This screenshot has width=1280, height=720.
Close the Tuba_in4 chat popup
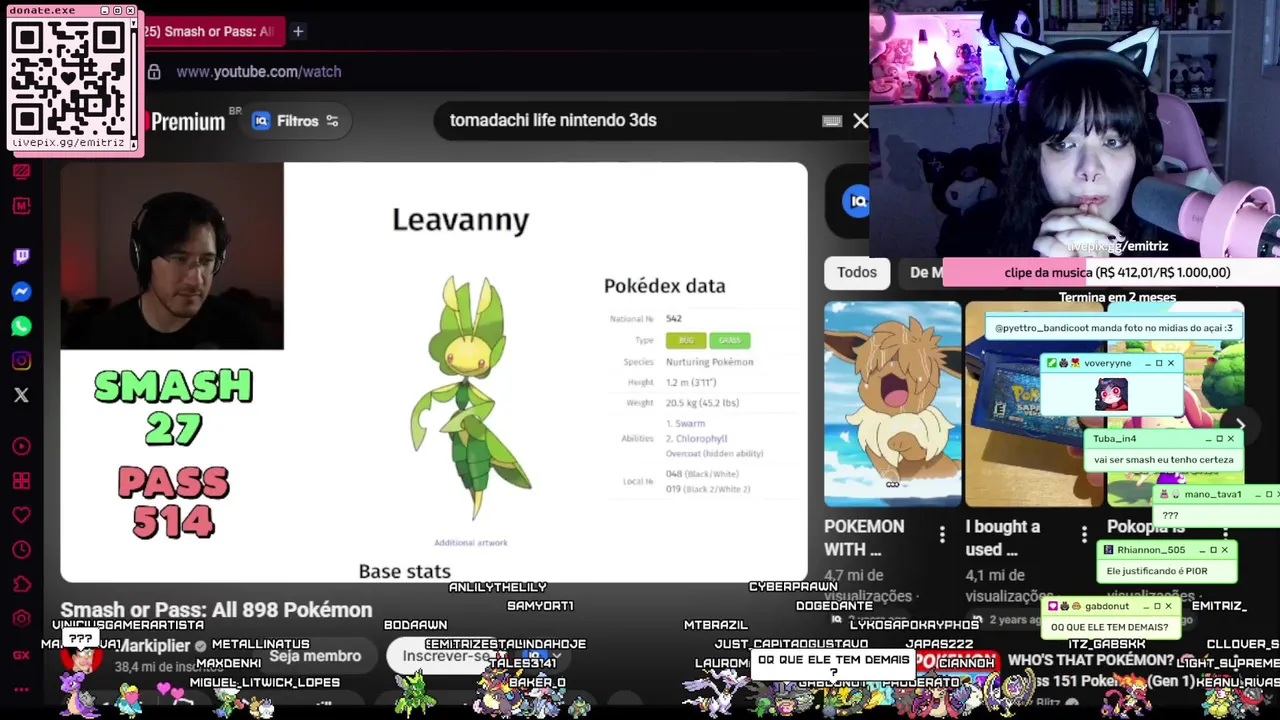tap(1230, 438)
